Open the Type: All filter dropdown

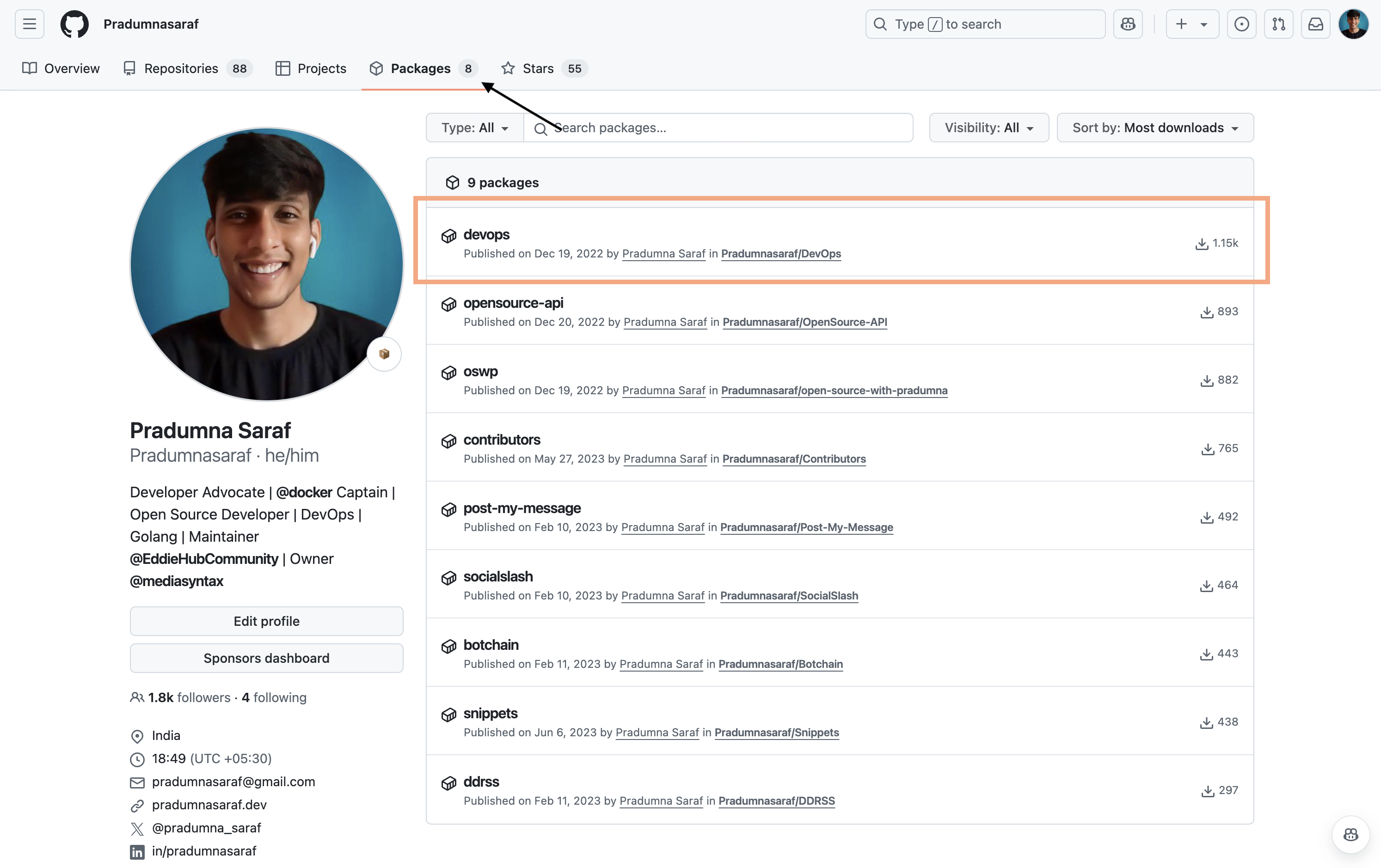point(474,127)
